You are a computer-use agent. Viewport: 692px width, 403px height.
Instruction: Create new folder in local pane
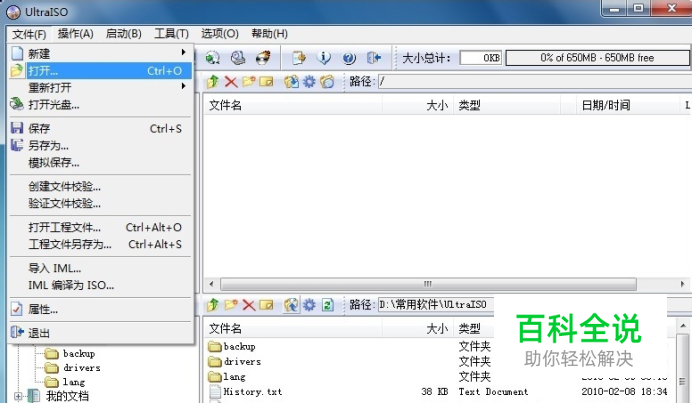(231, 305)
